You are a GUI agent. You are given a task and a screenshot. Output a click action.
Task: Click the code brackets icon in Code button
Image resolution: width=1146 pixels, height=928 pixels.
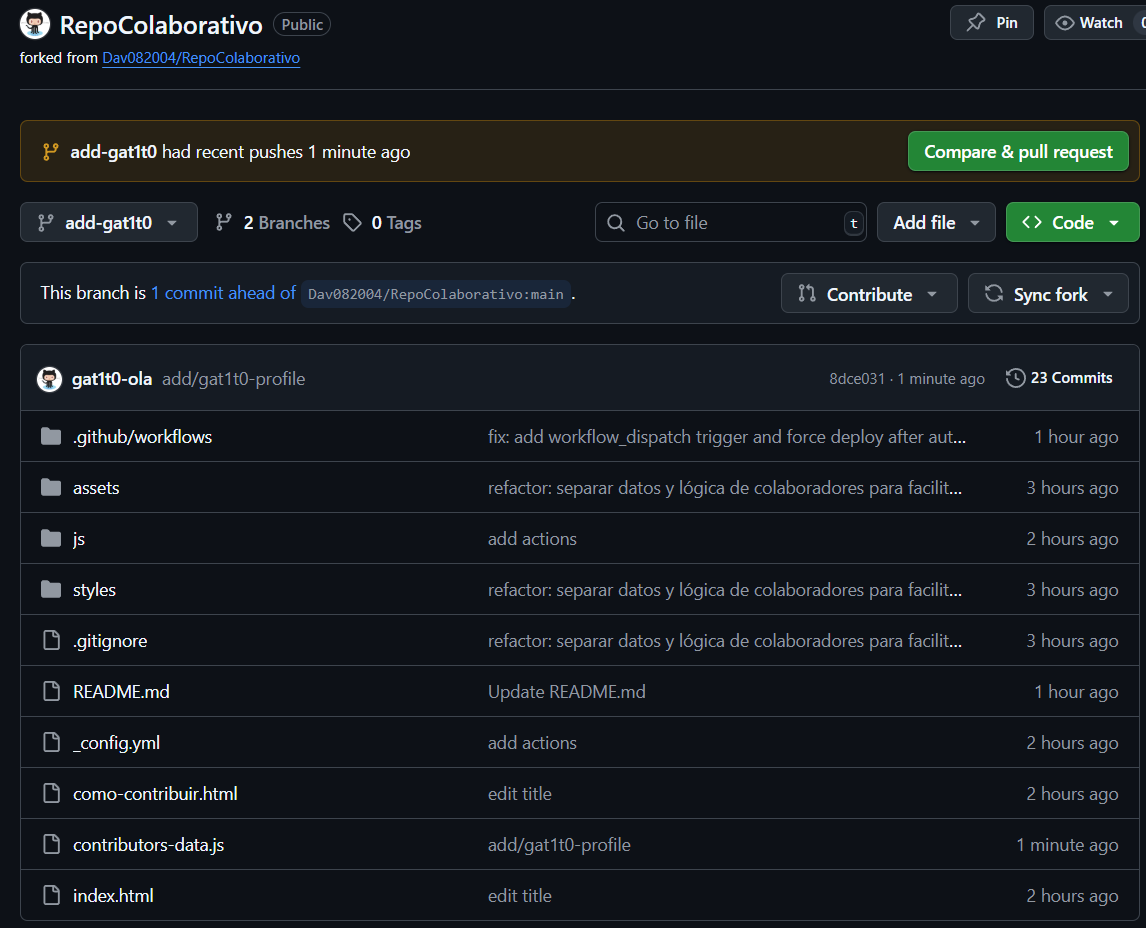pyautogui.click(x=1031, y=222)
